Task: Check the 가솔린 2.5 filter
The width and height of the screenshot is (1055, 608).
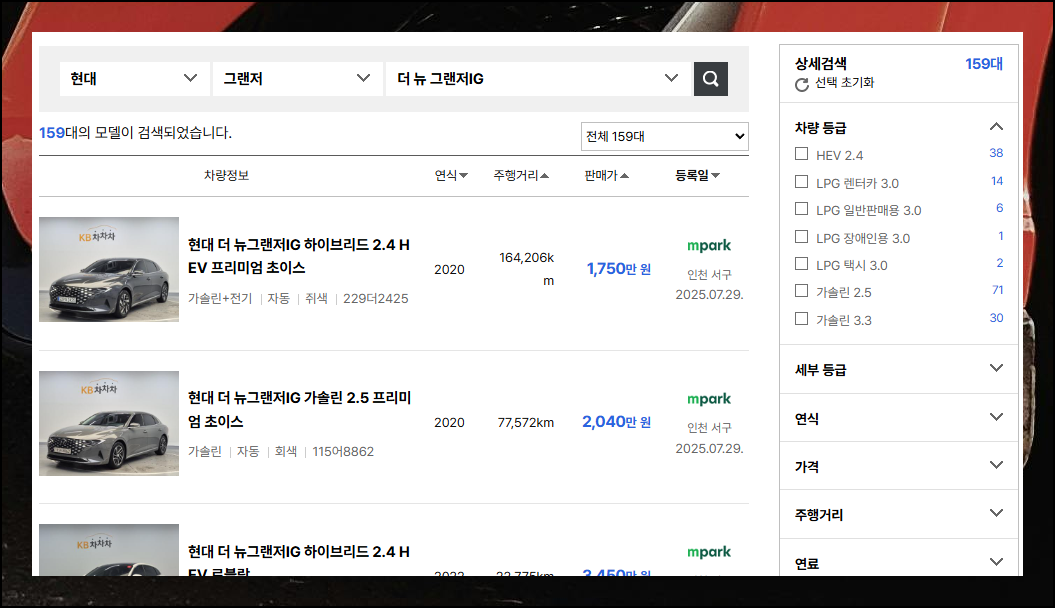Action: point(801,291)
